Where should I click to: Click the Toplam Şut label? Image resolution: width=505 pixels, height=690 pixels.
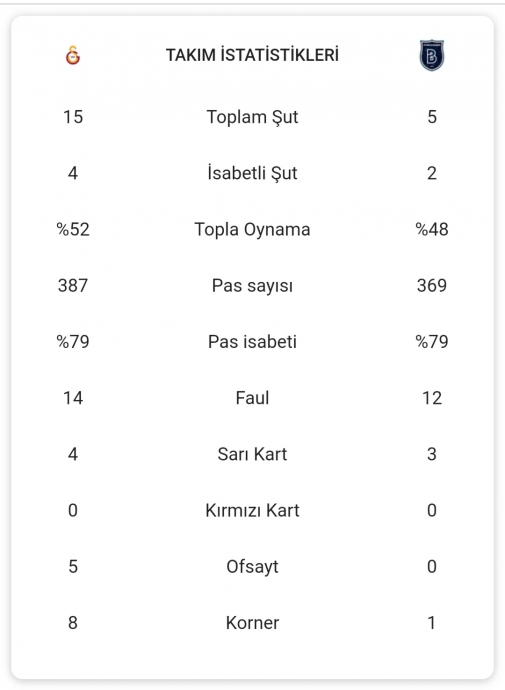tap(252, 117)
